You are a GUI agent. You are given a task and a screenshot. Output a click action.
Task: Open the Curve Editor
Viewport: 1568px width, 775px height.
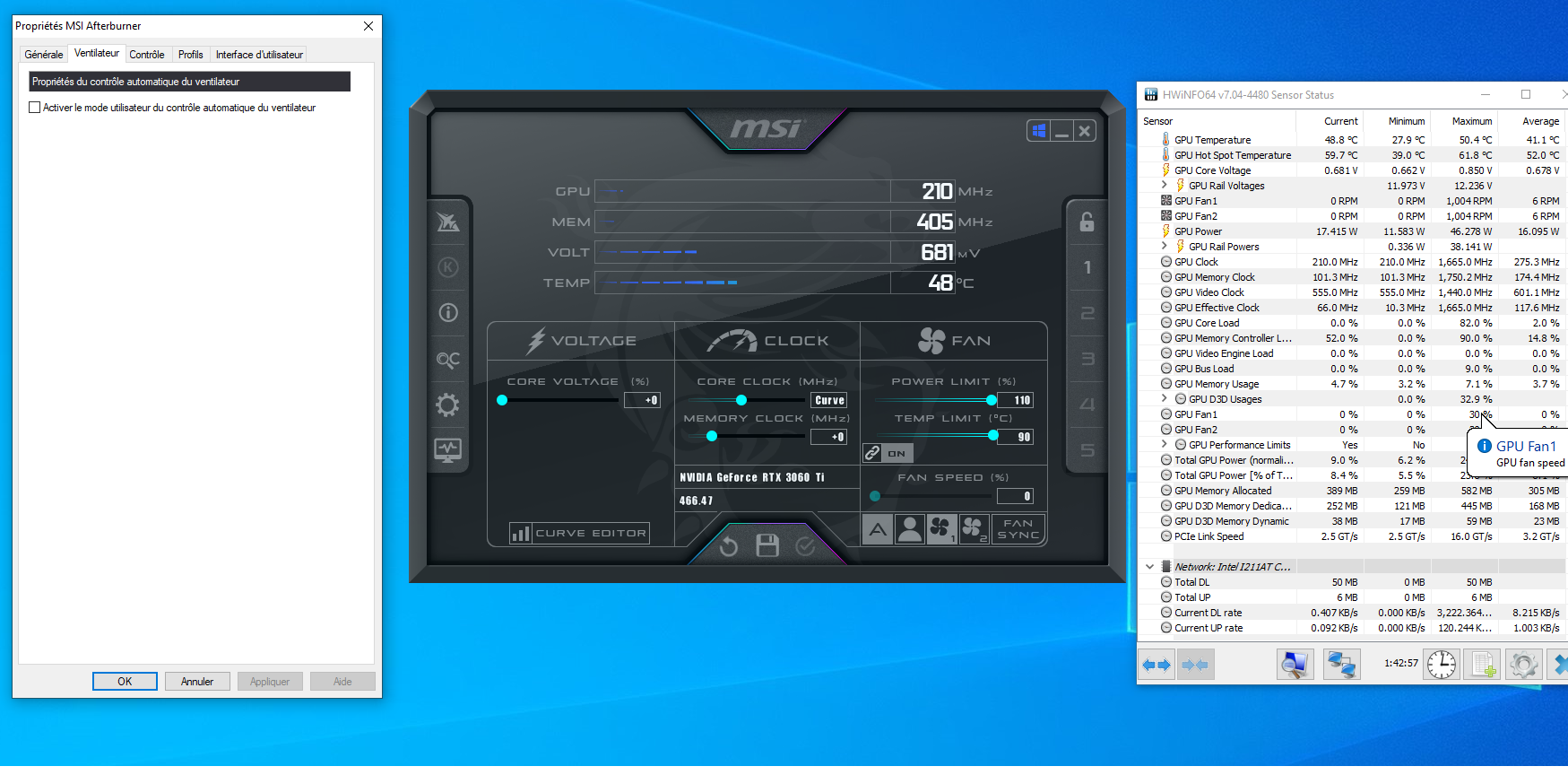pyautogui.click(x=580, y=534)
